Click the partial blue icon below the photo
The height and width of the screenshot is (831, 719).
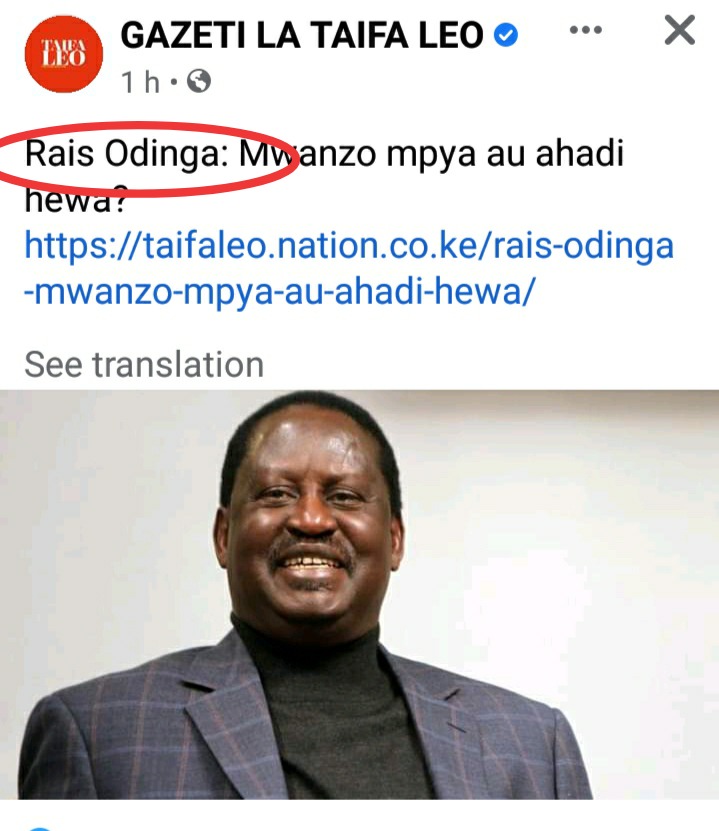[40, 828]
